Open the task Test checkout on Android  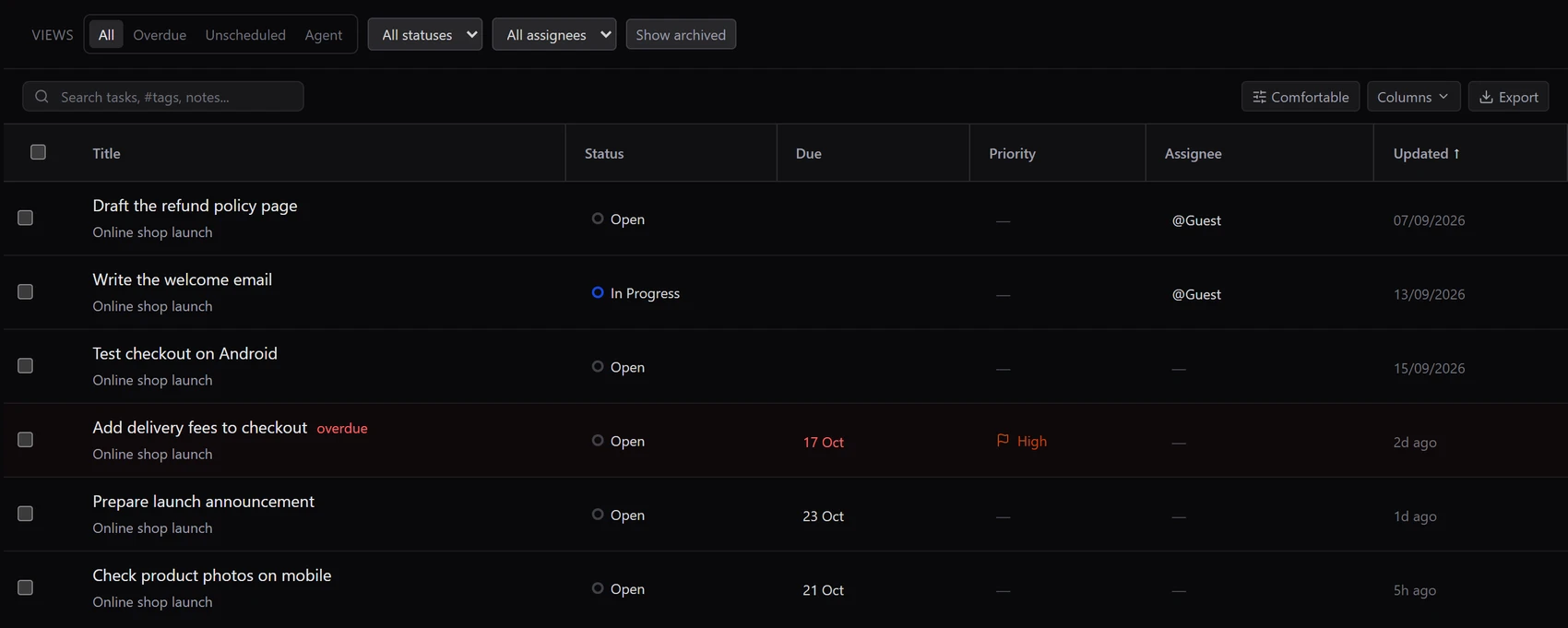[x=184, y=353]
